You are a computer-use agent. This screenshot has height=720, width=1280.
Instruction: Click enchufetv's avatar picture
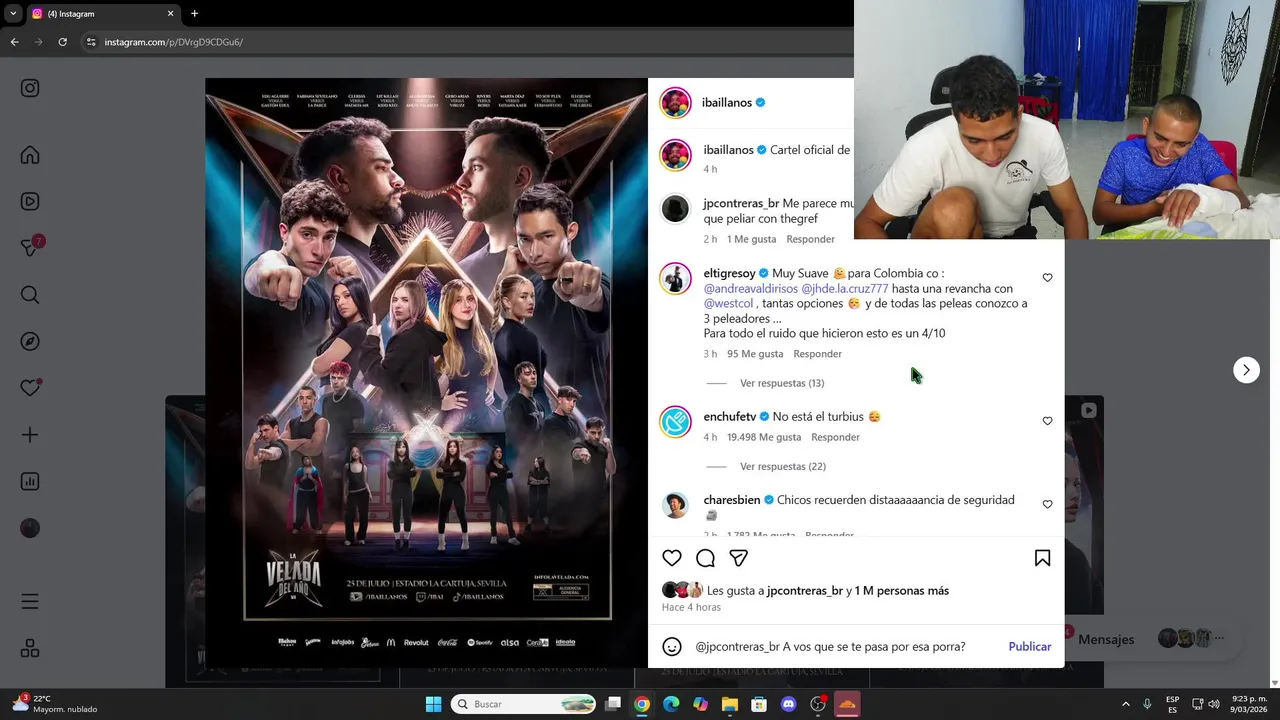[676, 422]
